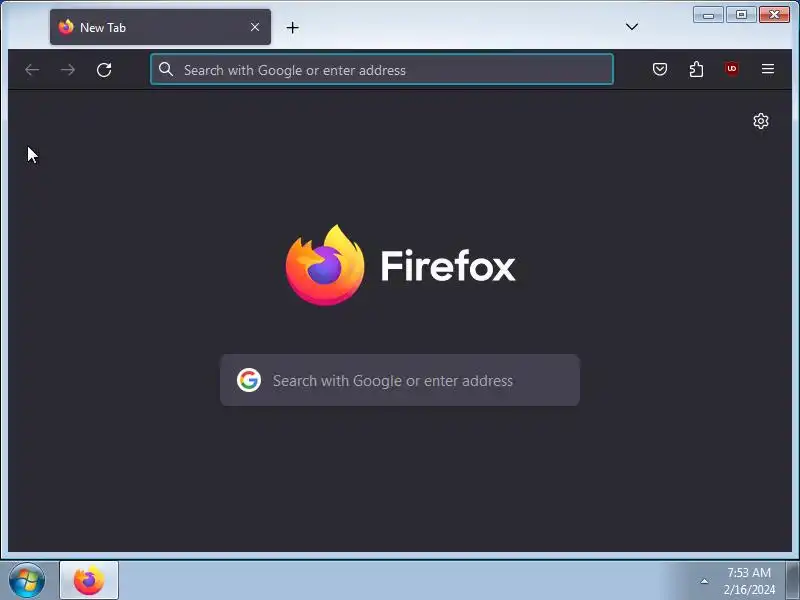
Task: Open the Extensions puzzle-piece menu
Action: point(696,69)
